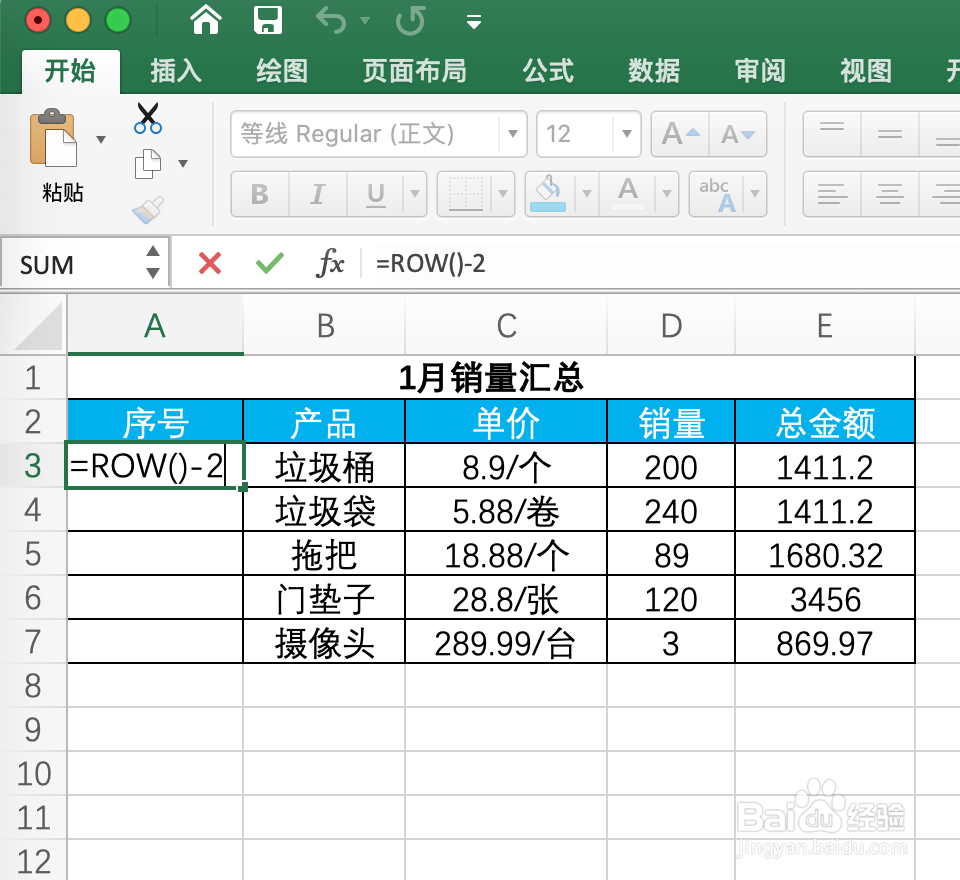Open the font name dropdown

coord(512,134)
